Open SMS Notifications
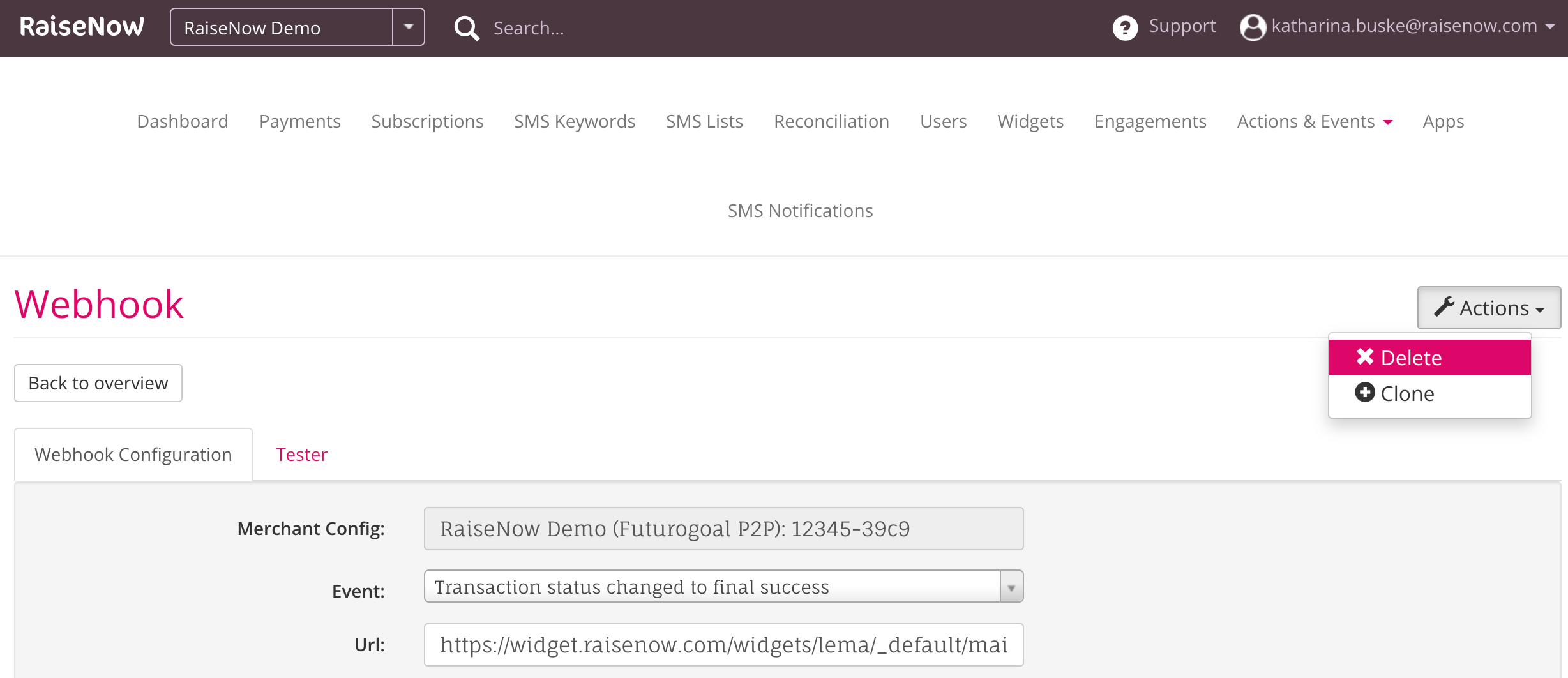 [801, 211]
